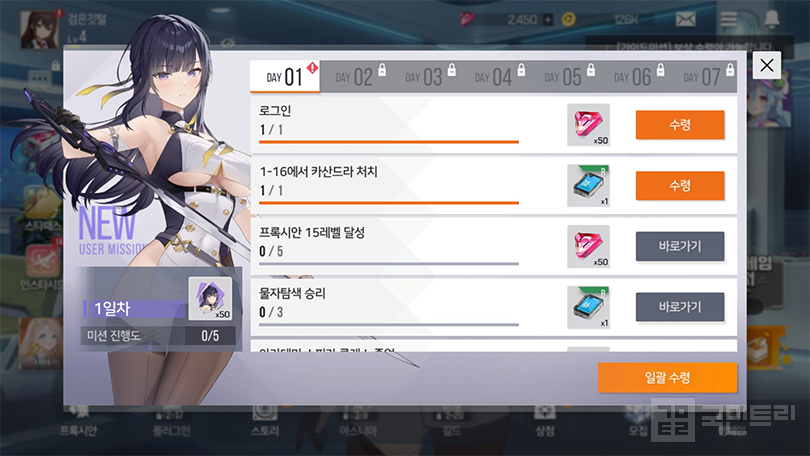Close the new user mission popup
Screen dimensions: 810x456
tap(767, 65)
